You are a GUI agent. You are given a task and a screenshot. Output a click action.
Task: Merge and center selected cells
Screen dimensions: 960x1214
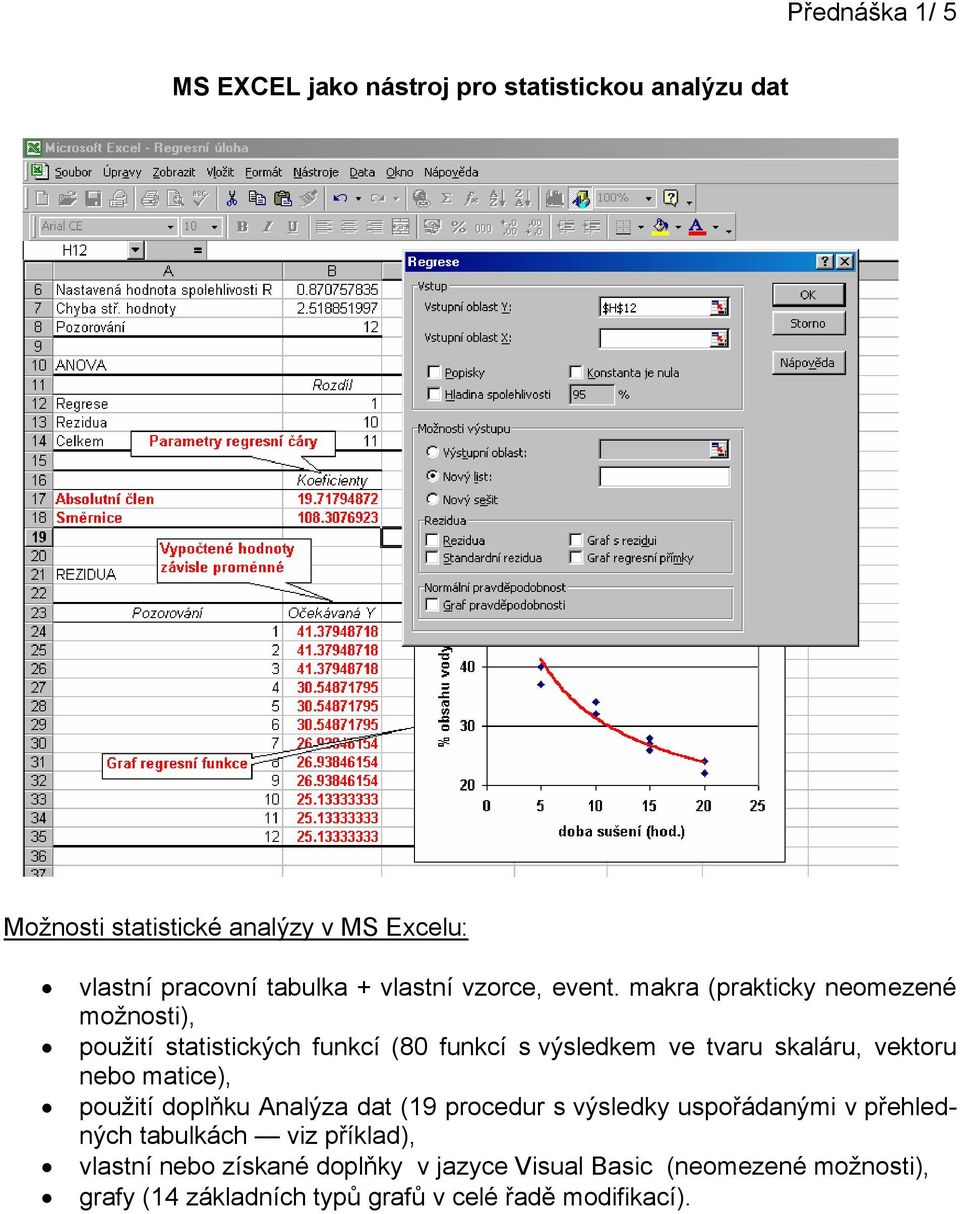400,227
